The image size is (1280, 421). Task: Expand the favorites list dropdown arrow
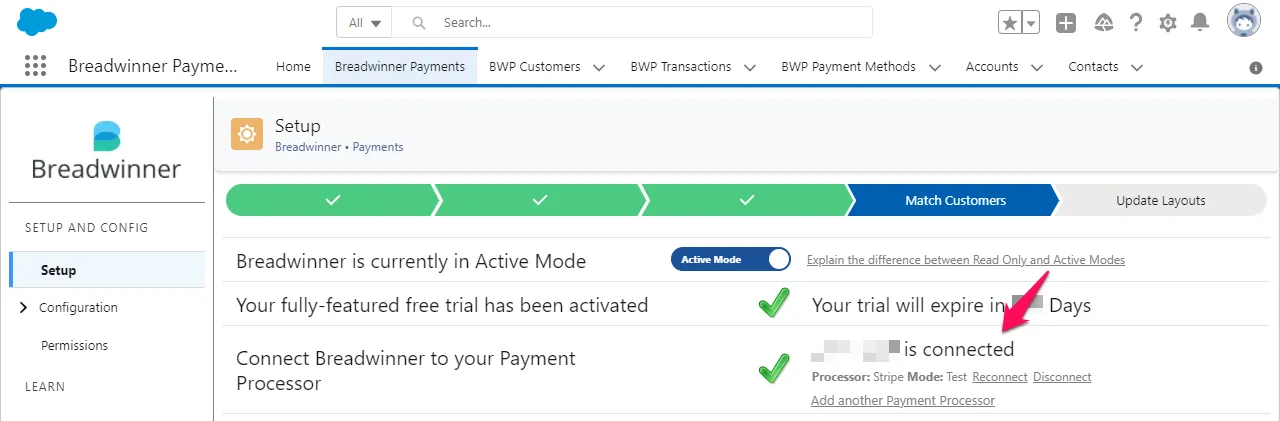(1031, 23)
